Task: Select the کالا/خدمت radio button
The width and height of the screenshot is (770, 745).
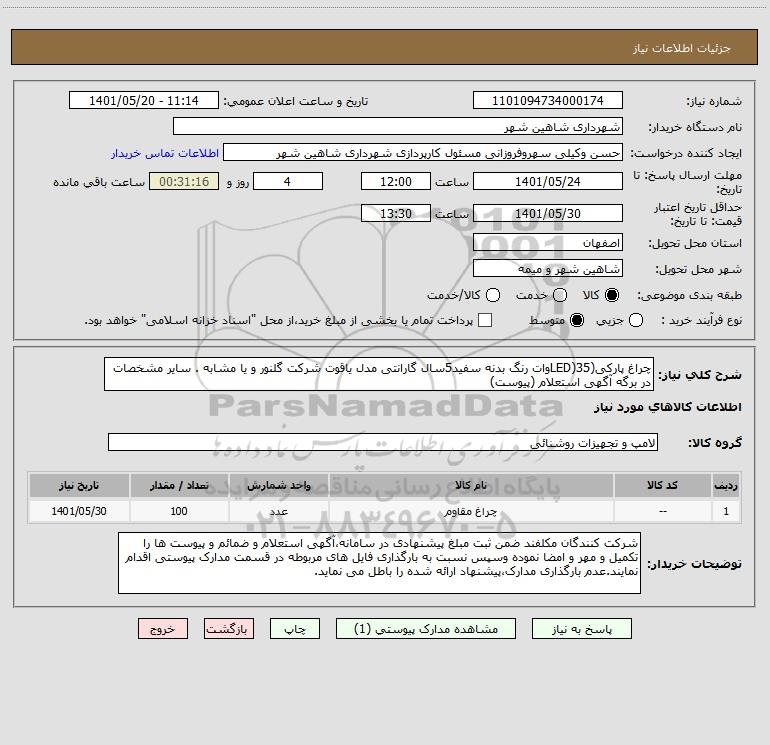Action: tap(493, 295)
